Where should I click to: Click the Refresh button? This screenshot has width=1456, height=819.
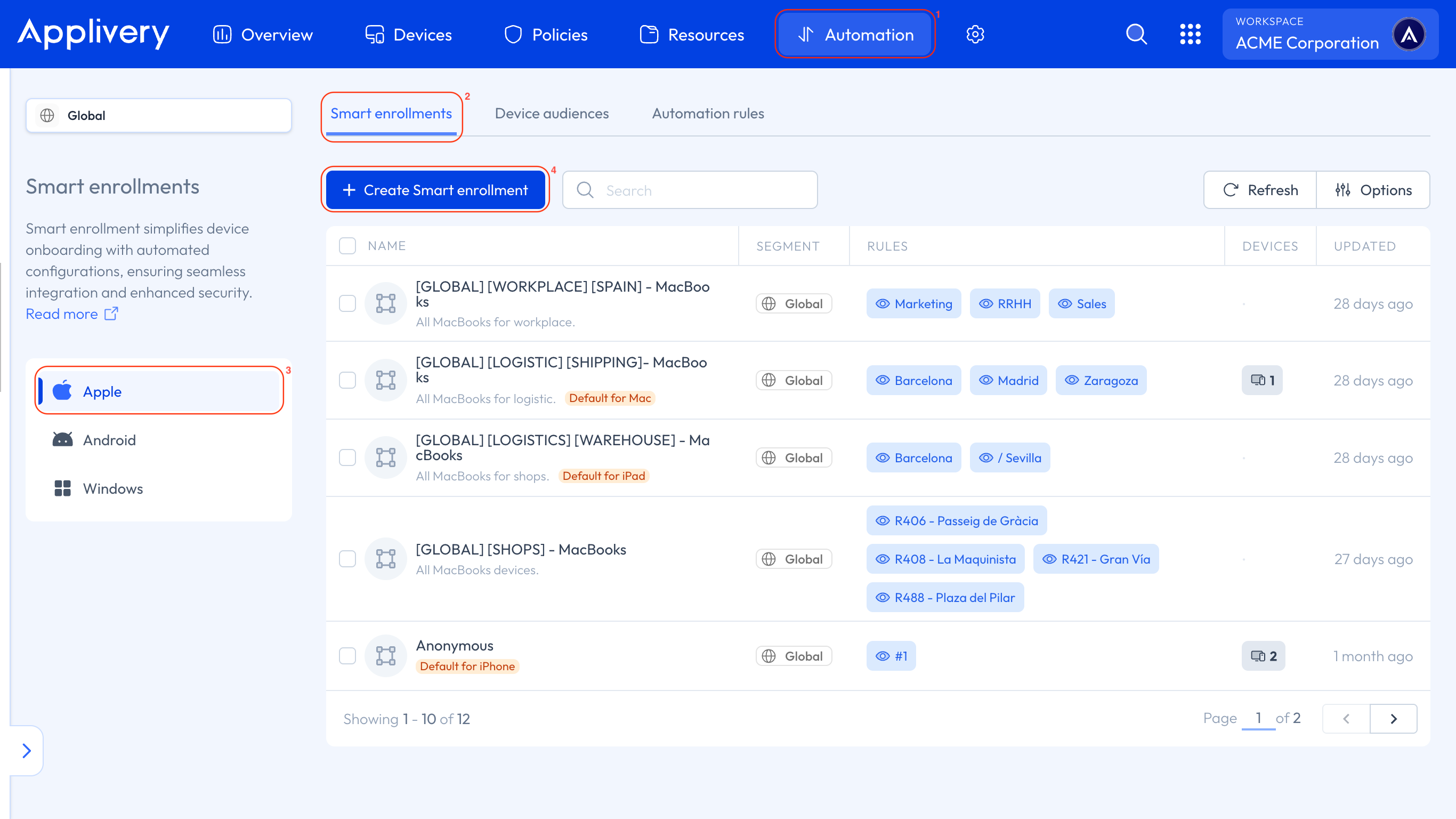point(1260,190)
